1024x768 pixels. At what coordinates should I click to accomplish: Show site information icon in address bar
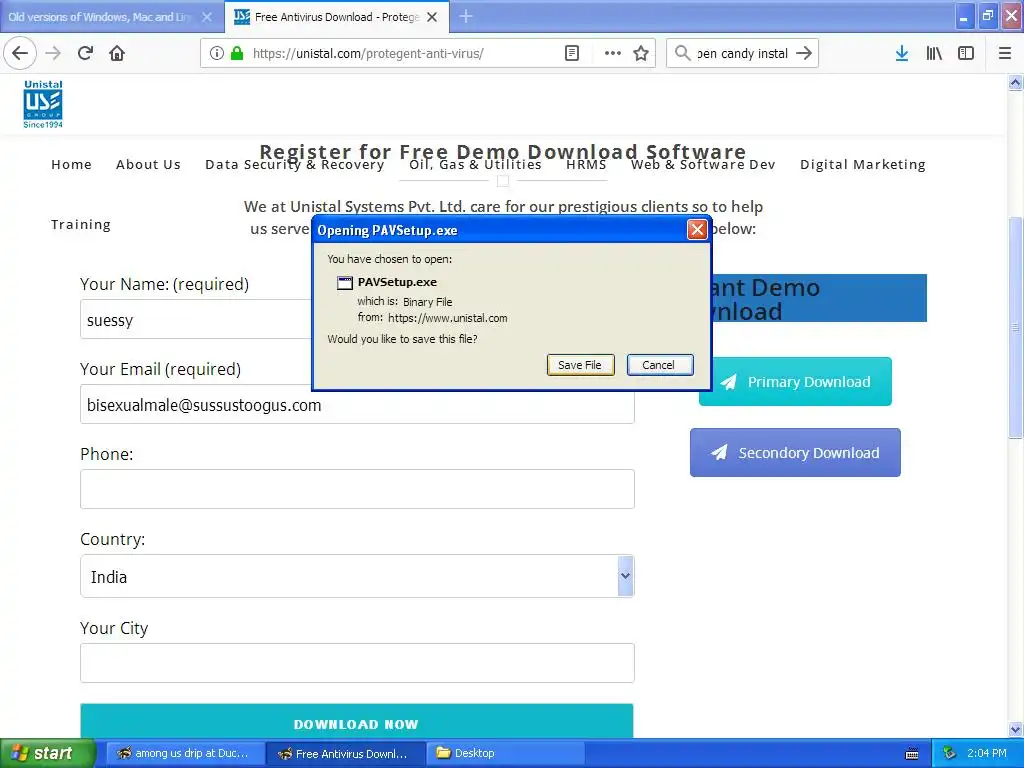point(217,53)
